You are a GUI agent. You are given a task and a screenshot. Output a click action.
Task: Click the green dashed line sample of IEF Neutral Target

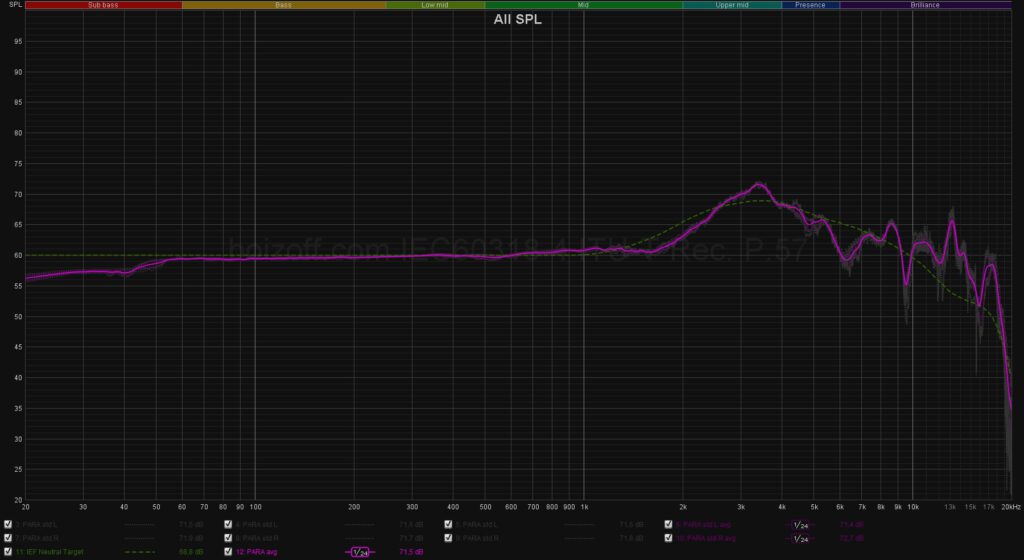[x=140, y=552]
